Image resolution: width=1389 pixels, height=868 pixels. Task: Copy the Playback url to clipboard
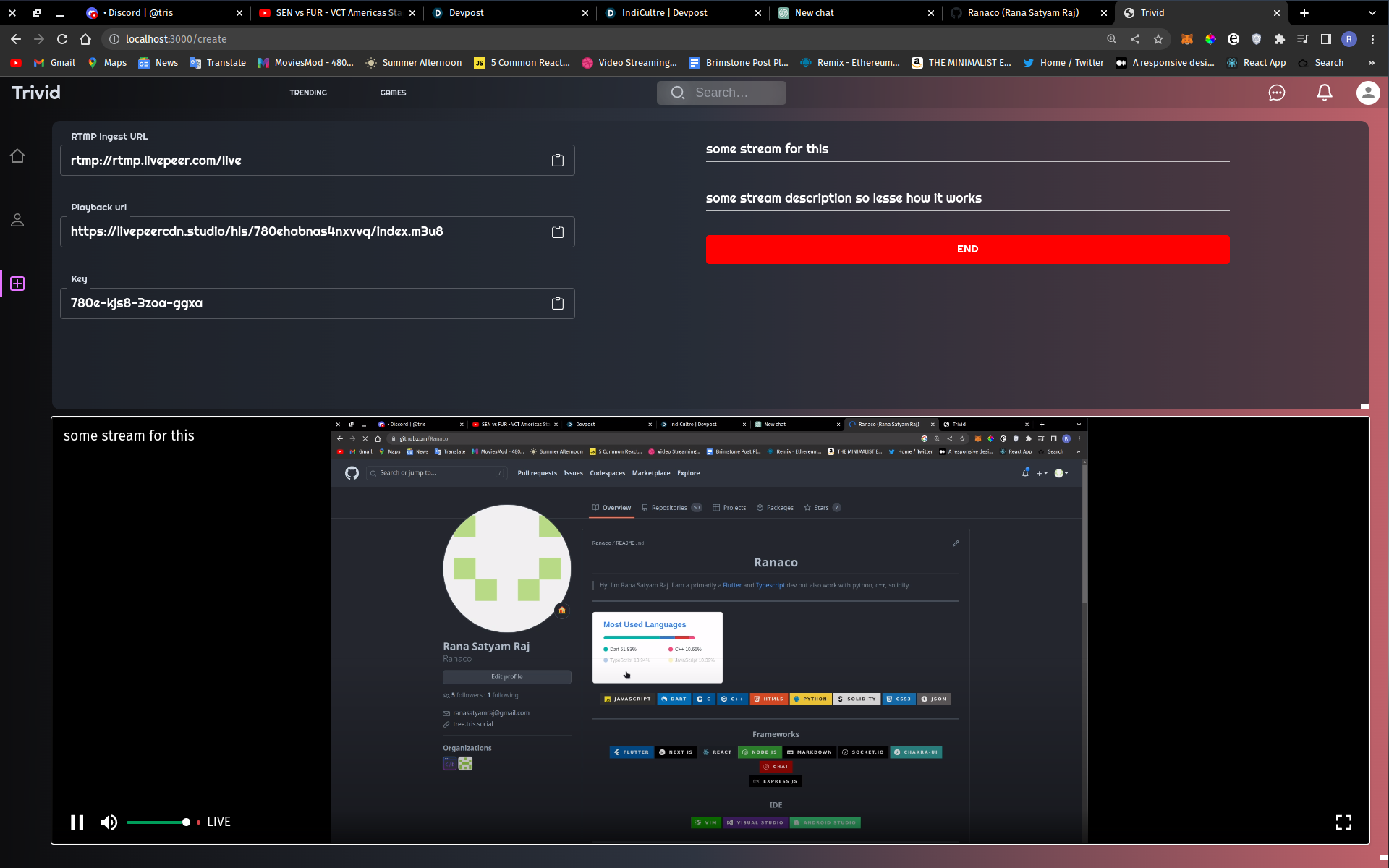(557, 232)
